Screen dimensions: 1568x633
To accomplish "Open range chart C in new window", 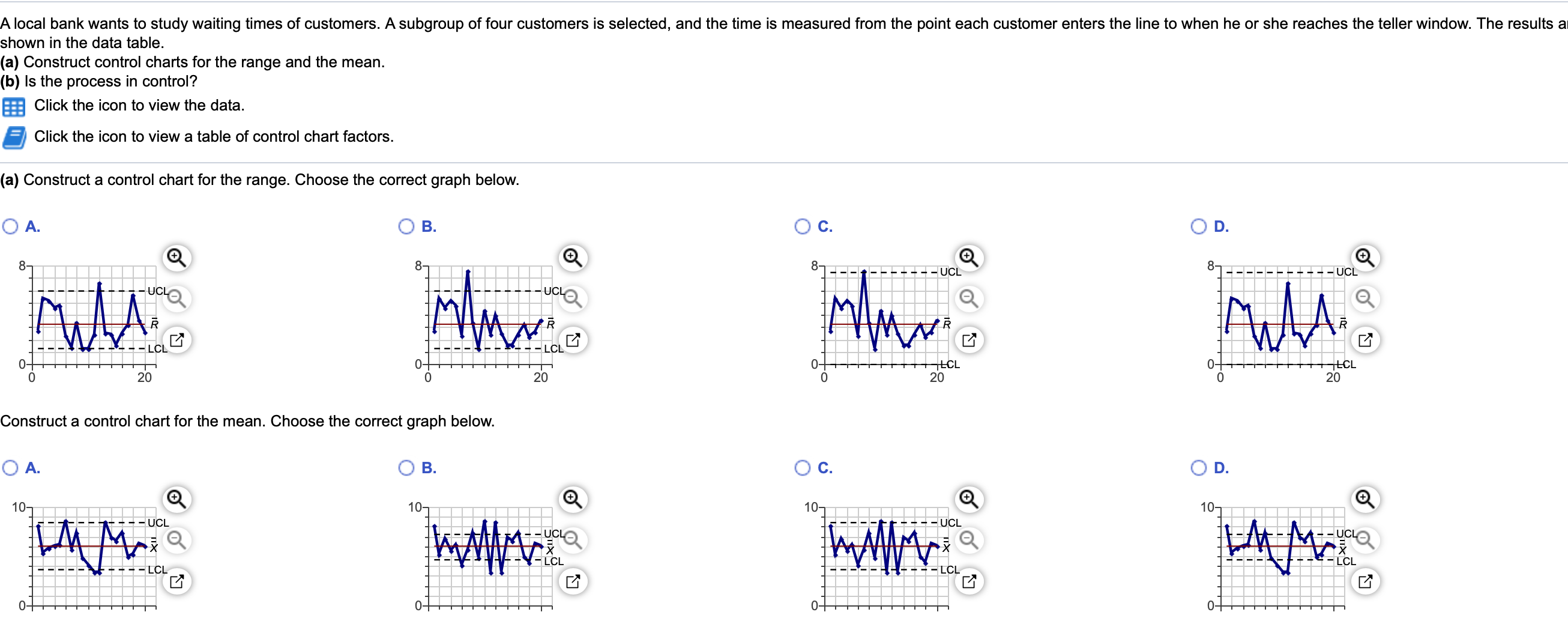I will [x=968, y=340].
